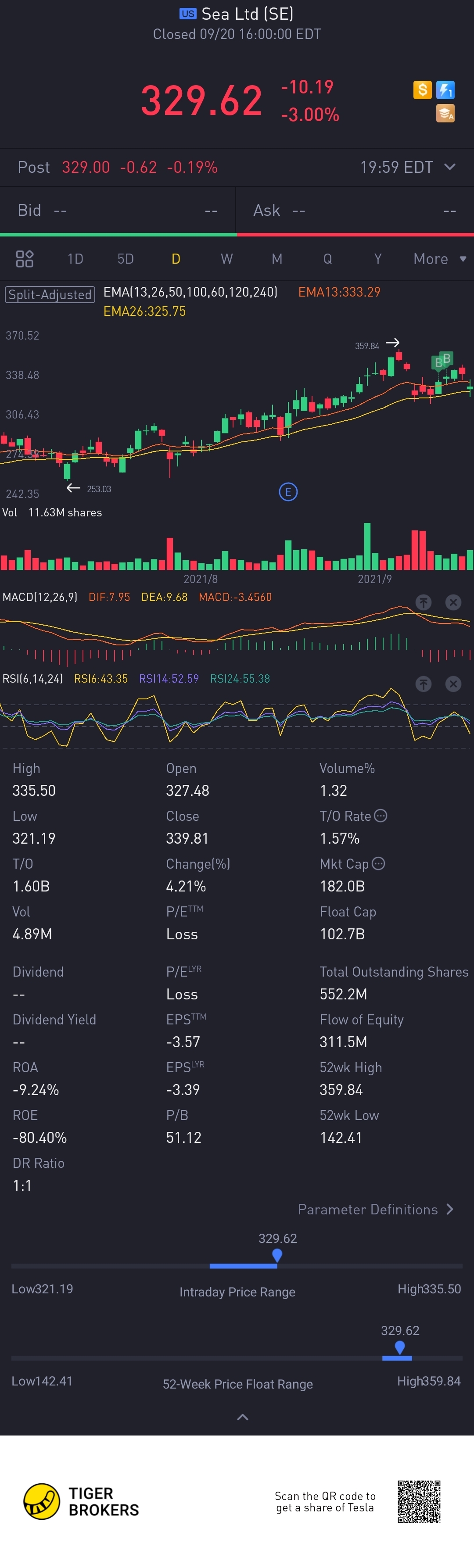The height and width of the screenshot is (1568, 474).
Task: Tap the 253.03 chart low label
Action: tap(99, 489)
